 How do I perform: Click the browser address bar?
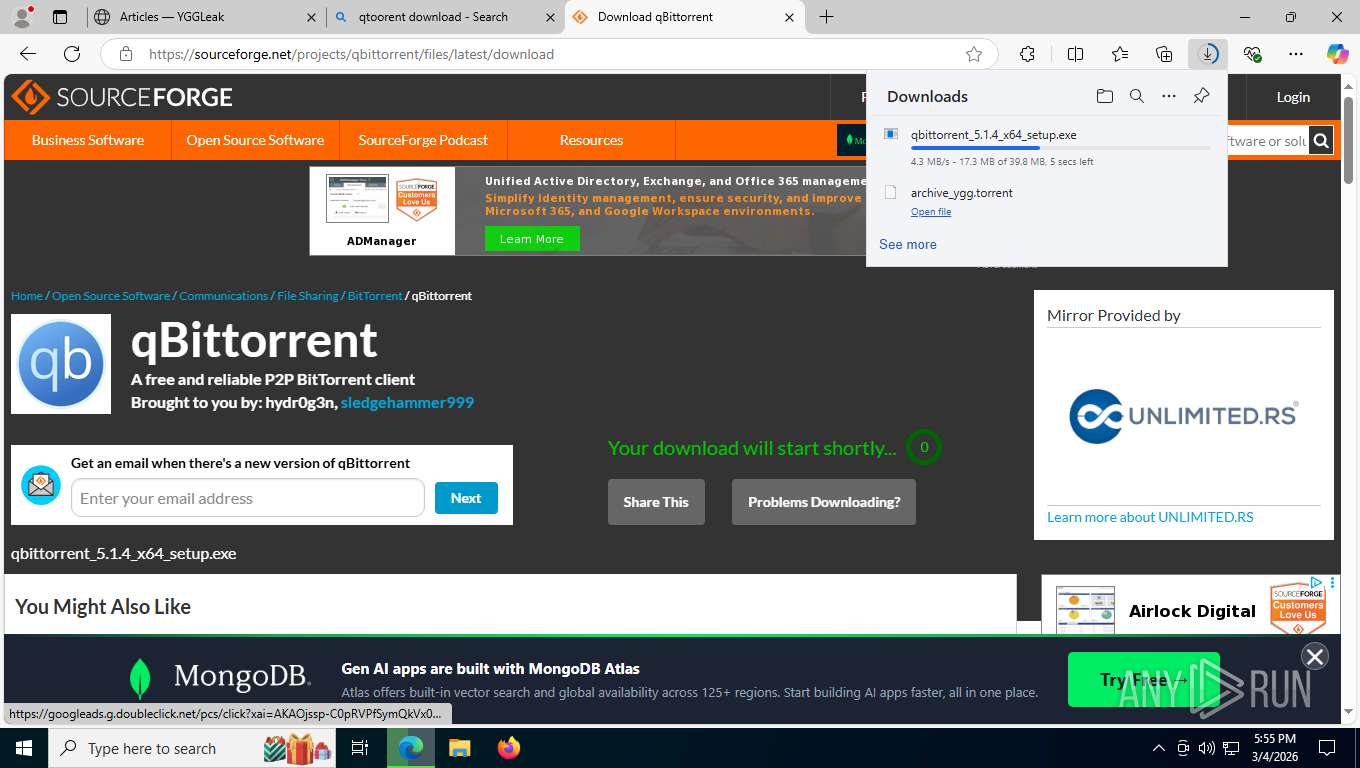tap(551, 54)
